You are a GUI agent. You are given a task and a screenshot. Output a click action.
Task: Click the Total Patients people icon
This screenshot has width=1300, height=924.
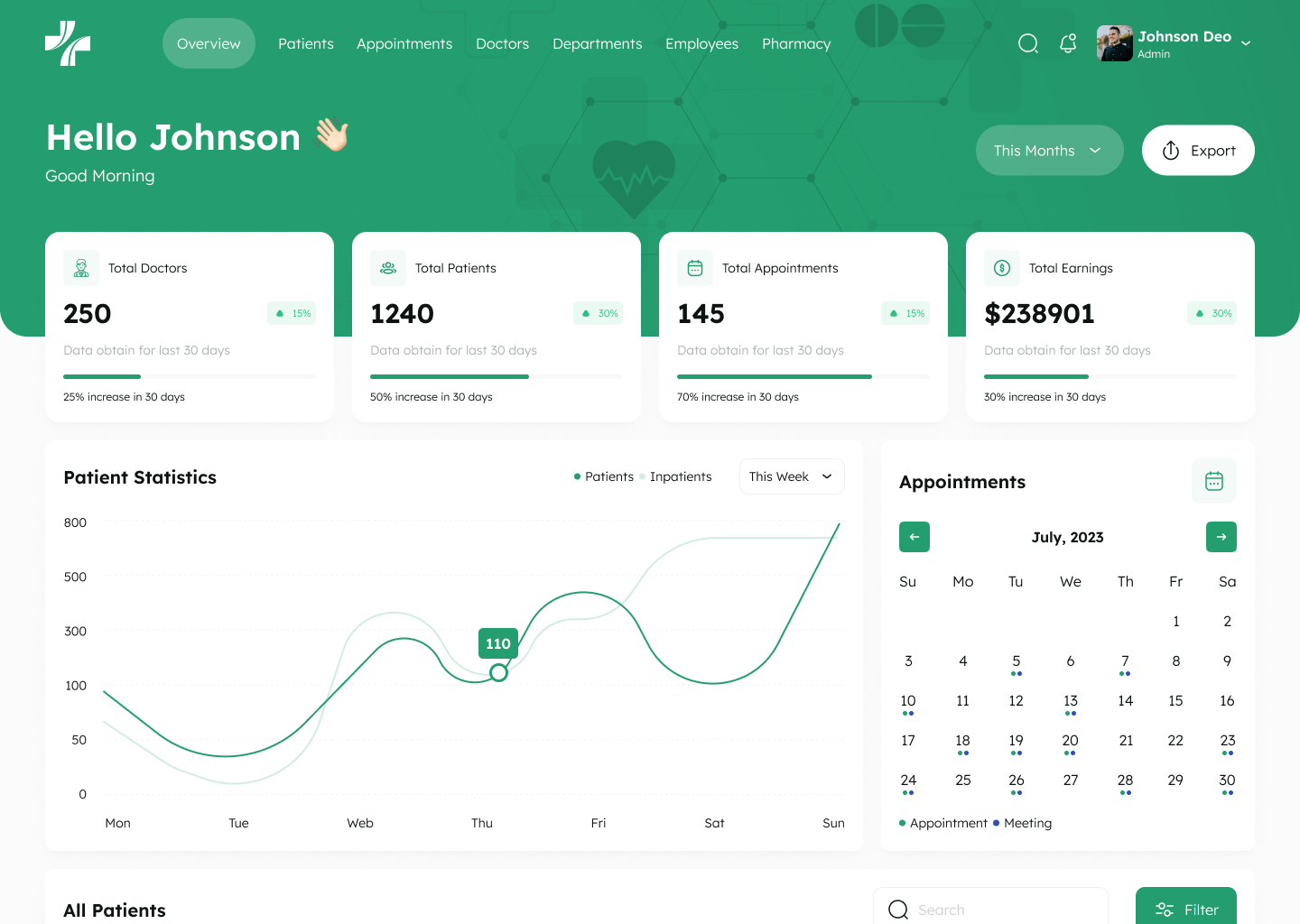pos(387,267)
